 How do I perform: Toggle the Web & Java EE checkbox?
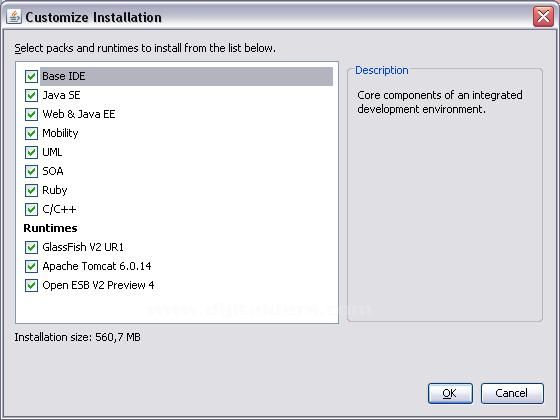(31, 114)
